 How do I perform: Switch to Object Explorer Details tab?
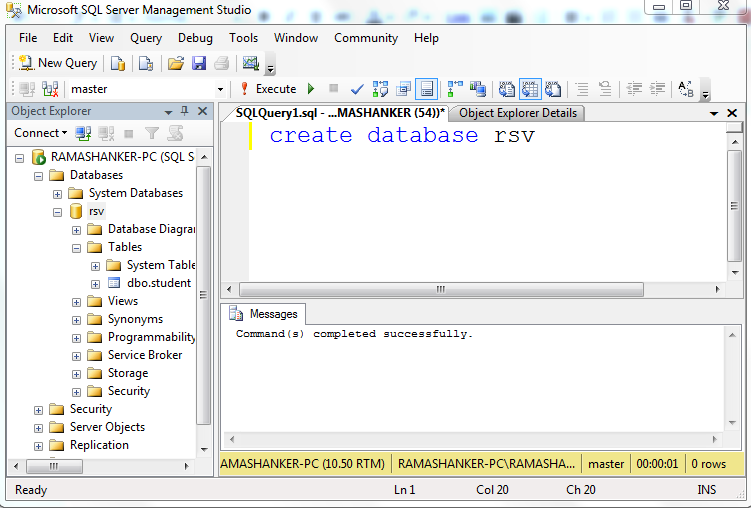point(517,113)
